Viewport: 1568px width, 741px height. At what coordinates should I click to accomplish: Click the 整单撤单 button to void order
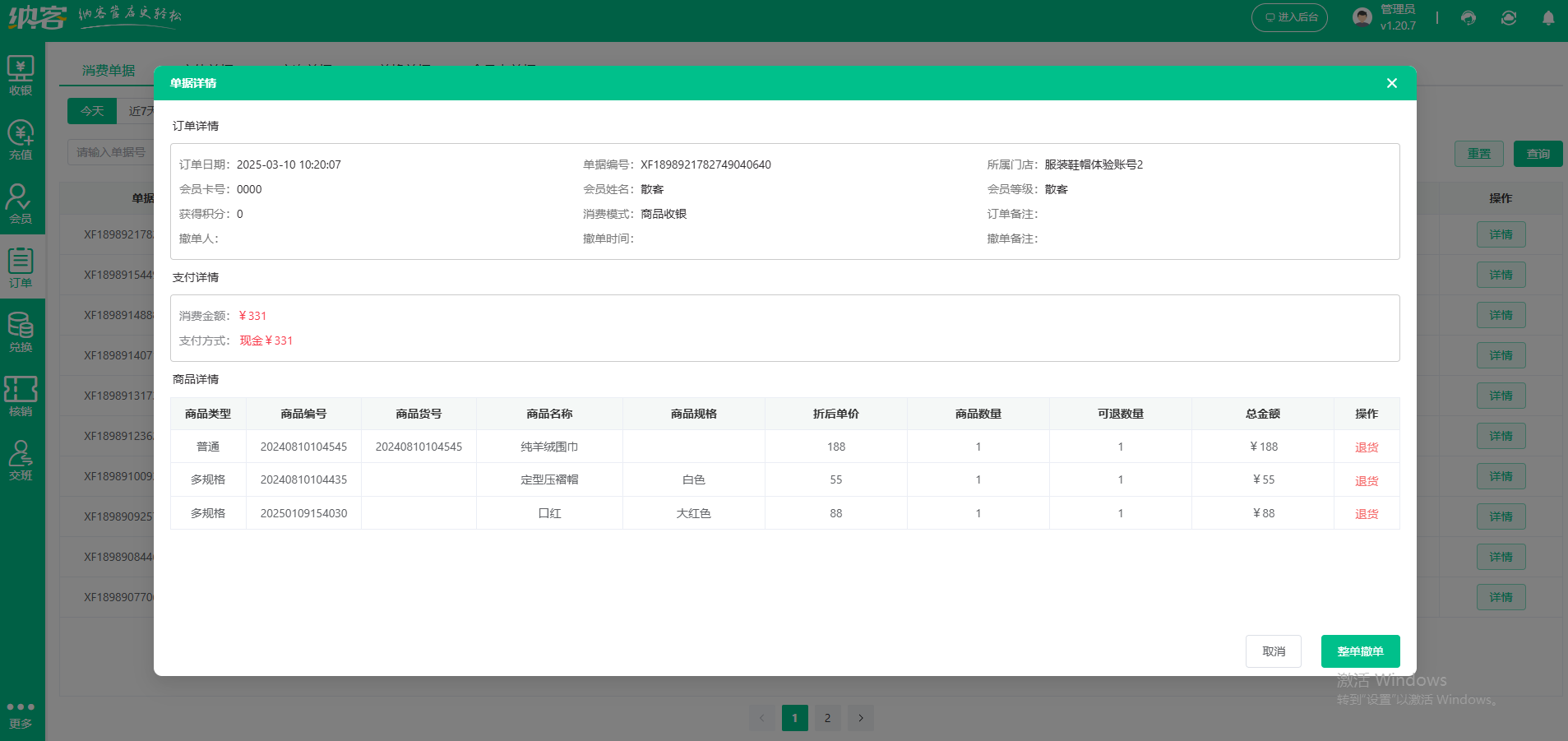[x=1360, y=651]
